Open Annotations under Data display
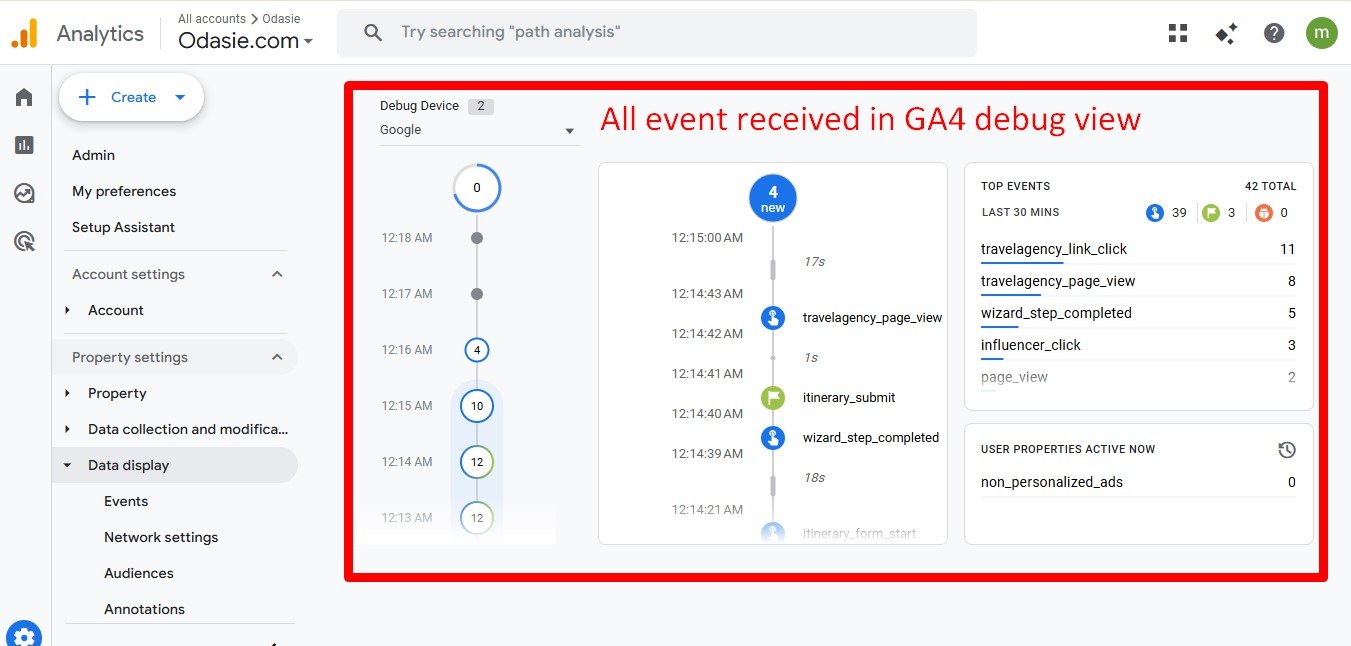Image resolution: width=1351 pixels, height=646 pixels. [144, 609]
